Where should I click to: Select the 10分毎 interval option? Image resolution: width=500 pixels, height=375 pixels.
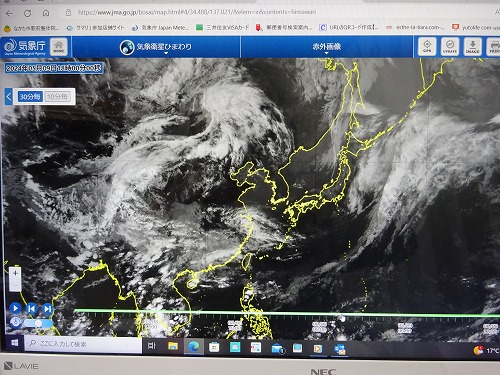coord(57,97)
